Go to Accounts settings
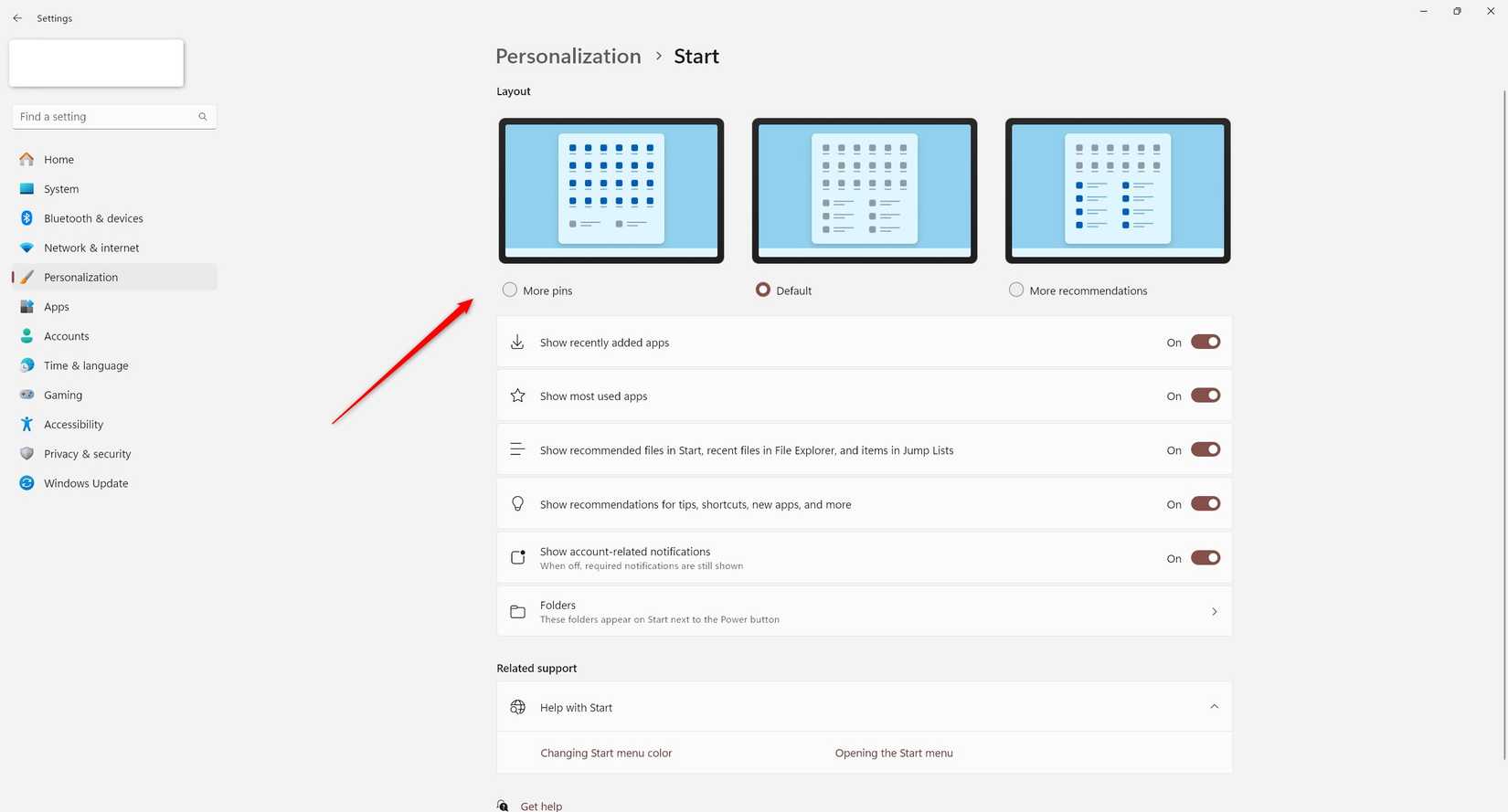The width and height of the screenshot is (1508, 812). [66, 335]
